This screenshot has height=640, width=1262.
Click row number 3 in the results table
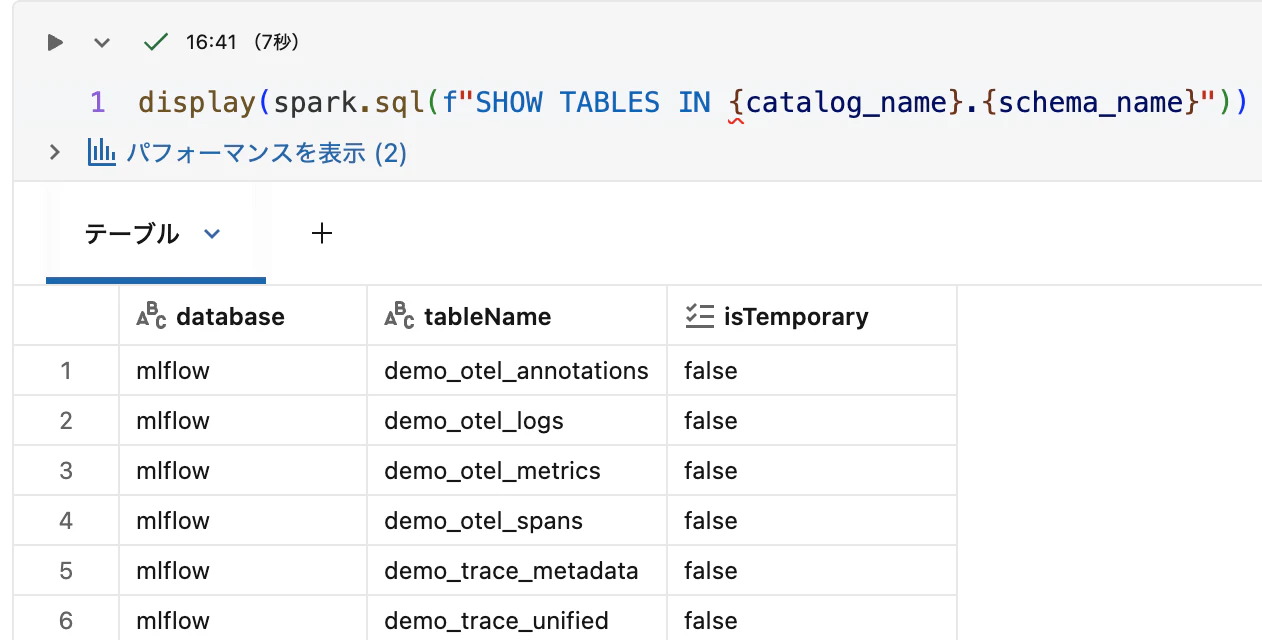65,470
